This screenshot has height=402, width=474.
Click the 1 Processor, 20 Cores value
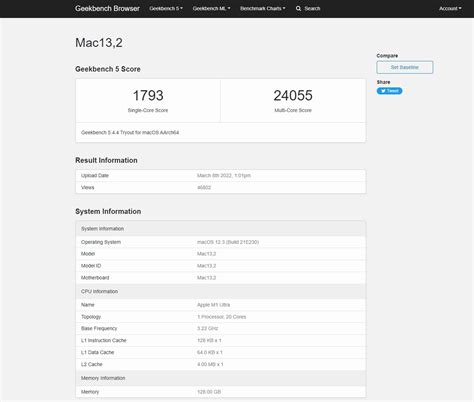click(221, 317)
